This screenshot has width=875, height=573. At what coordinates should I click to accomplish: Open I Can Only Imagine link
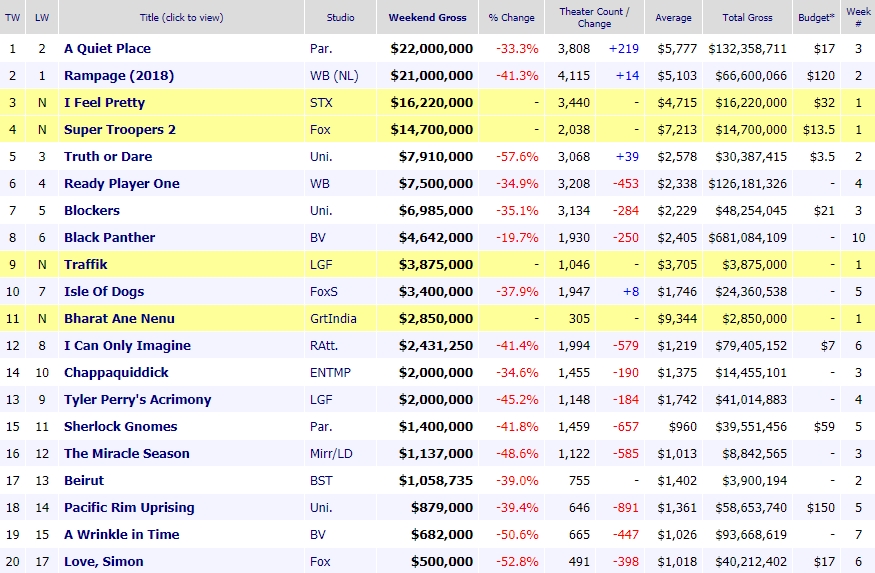(x=127, y=345)
